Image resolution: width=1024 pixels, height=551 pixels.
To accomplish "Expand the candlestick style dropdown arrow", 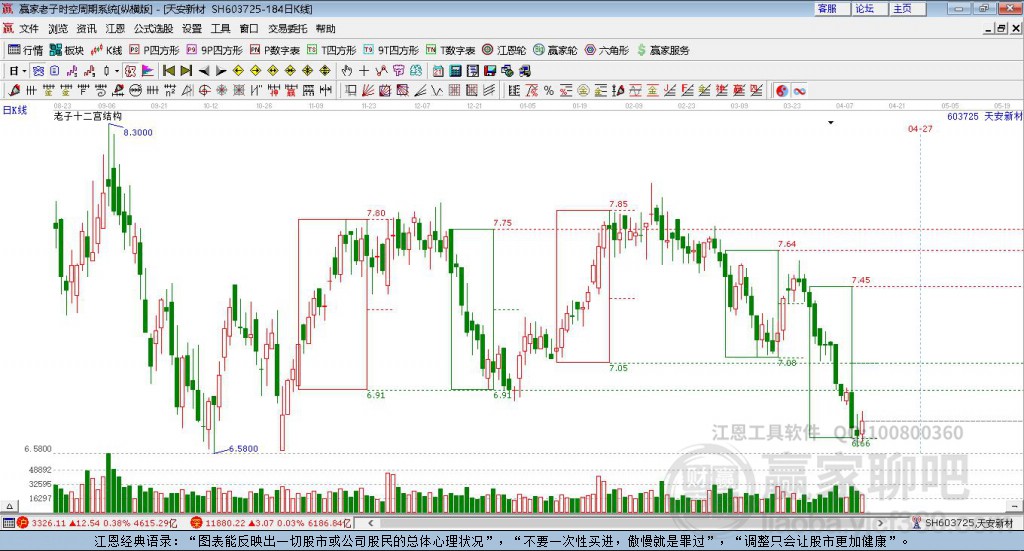I will pyautogui.click(x=117, y=71).
